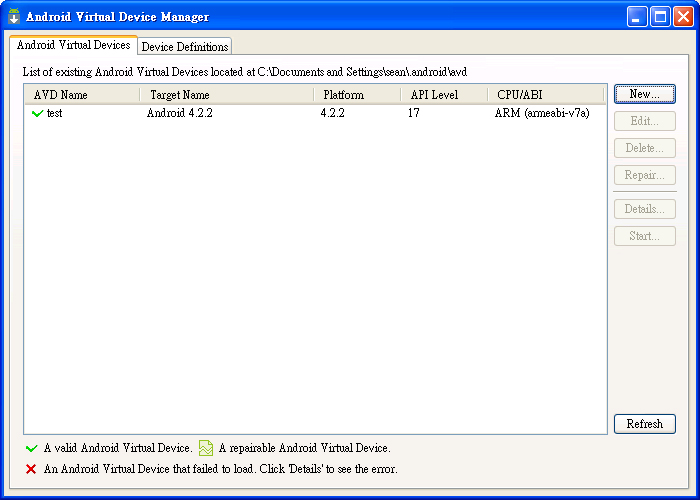The width and height of the screenshot is (700, 500).
Task: Click the ARM (armeabi-v7a) cell
Action: 542,113
